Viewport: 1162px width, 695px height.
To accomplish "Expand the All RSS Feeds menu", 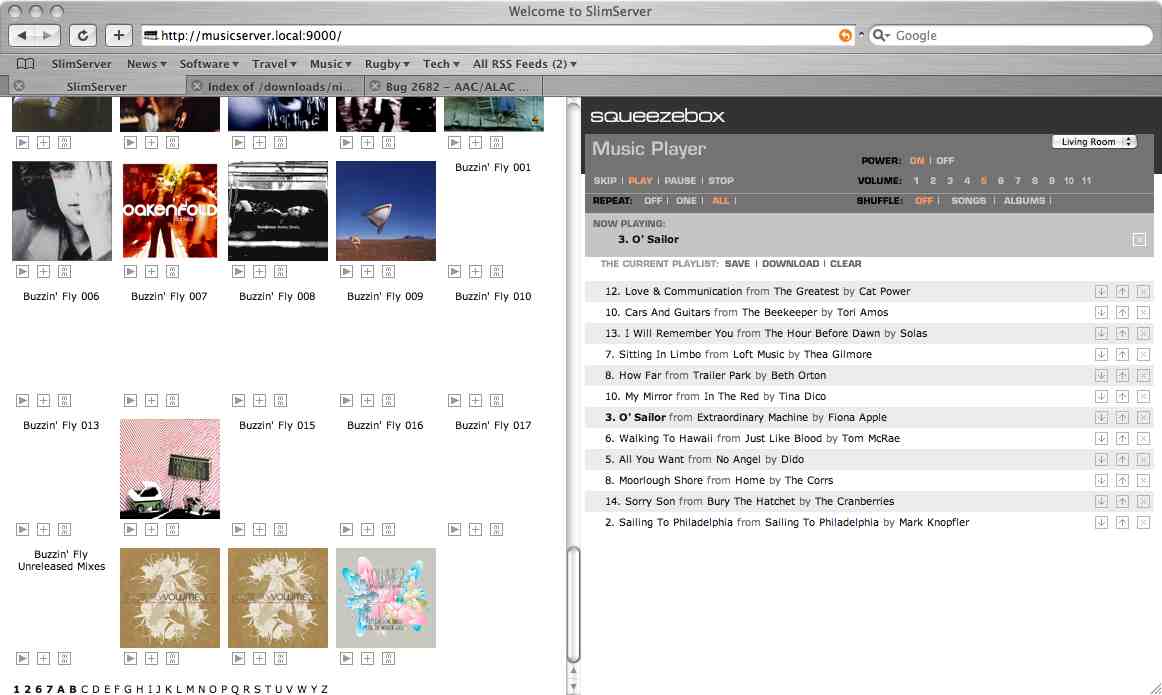I will pos(524,64).
